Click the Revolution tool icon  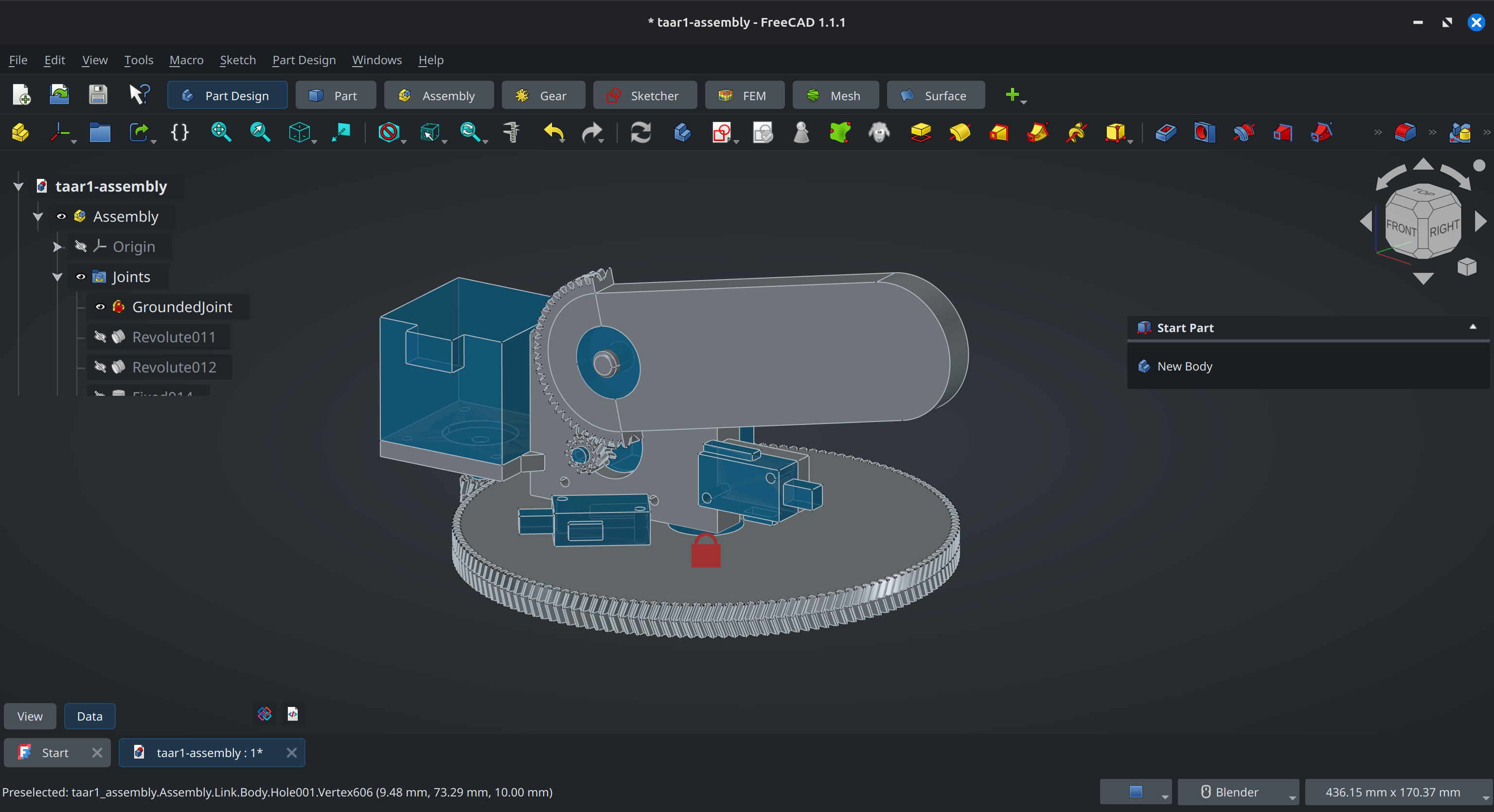tap(960, 132)
